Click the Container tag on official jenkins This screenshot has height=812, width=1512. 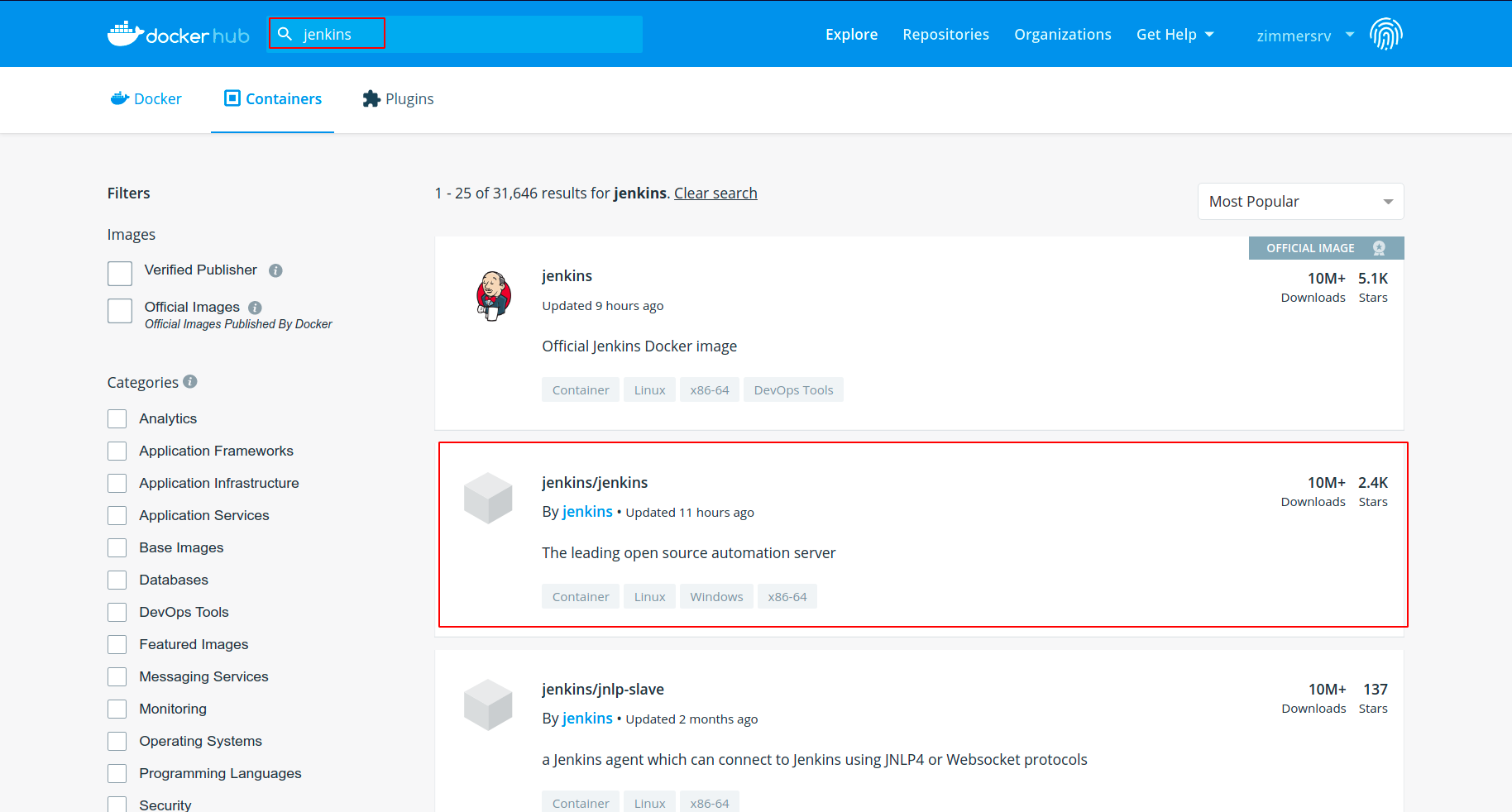[x=581, y=390]
